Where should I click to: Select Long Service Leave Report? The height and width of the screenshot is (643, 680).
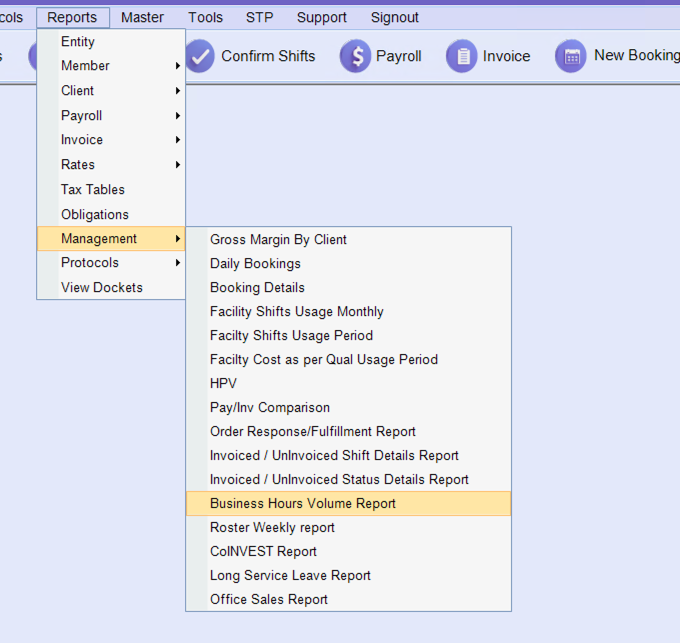[x=290, y=576]
